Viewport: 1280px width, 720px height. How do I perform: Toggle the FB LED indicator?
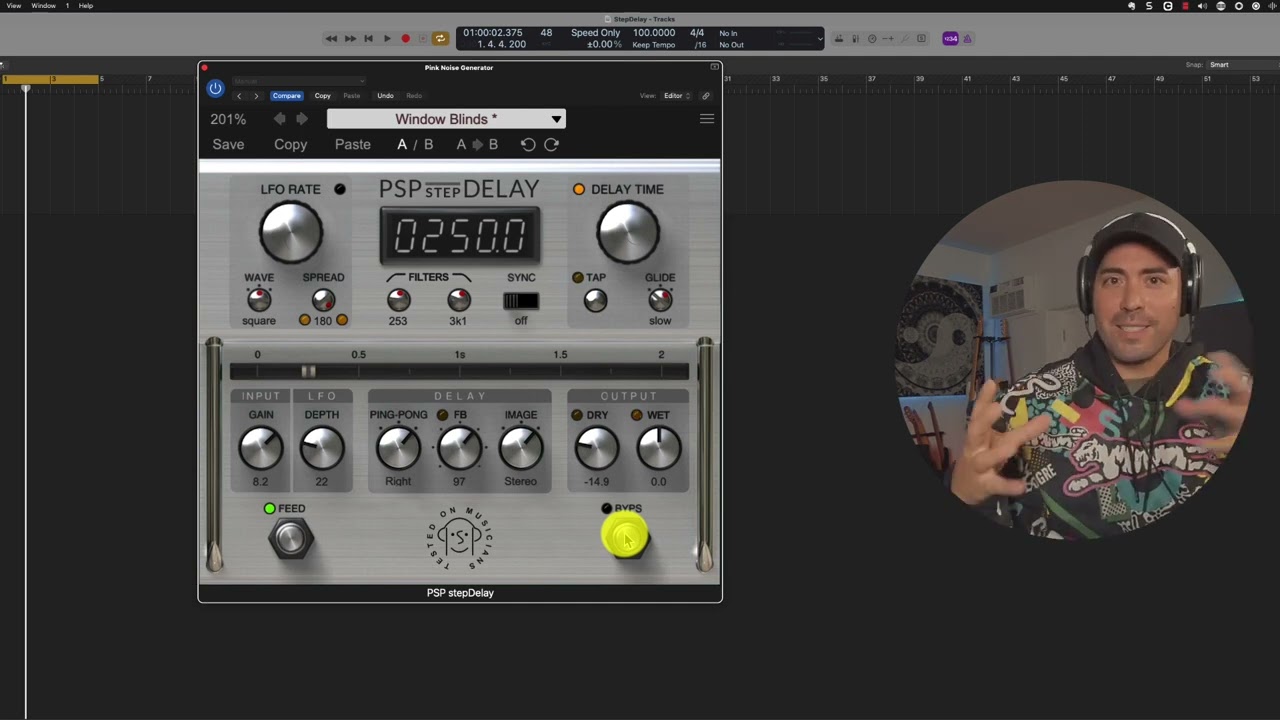443,415
